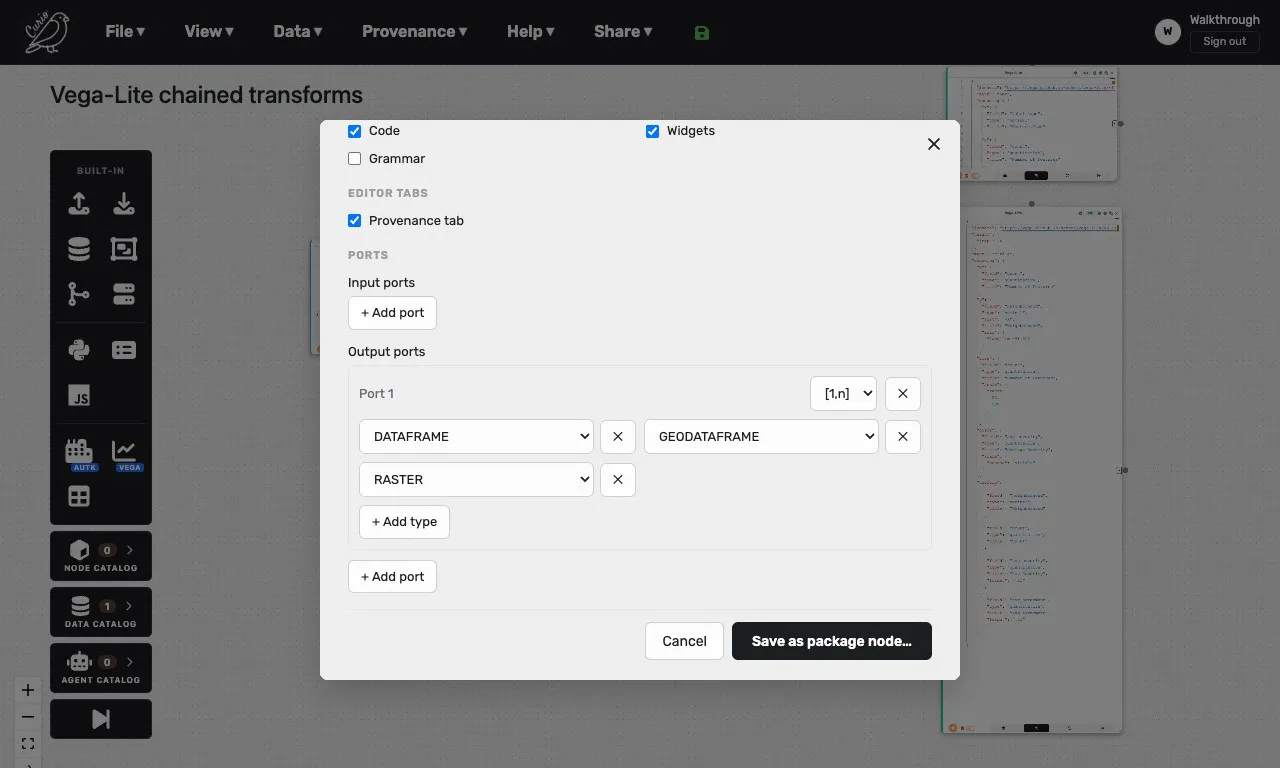Open the File menu
The image size is (1280, 768).
click(125, 32)
